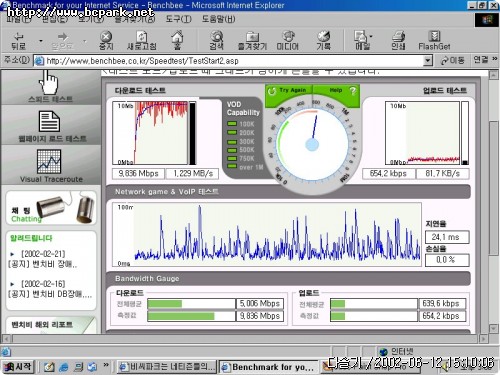Click the measured 9,836 Mbps gauge bar
This screenshot has height=375, width=500.
pyautogui.click(x=191, y=316)
